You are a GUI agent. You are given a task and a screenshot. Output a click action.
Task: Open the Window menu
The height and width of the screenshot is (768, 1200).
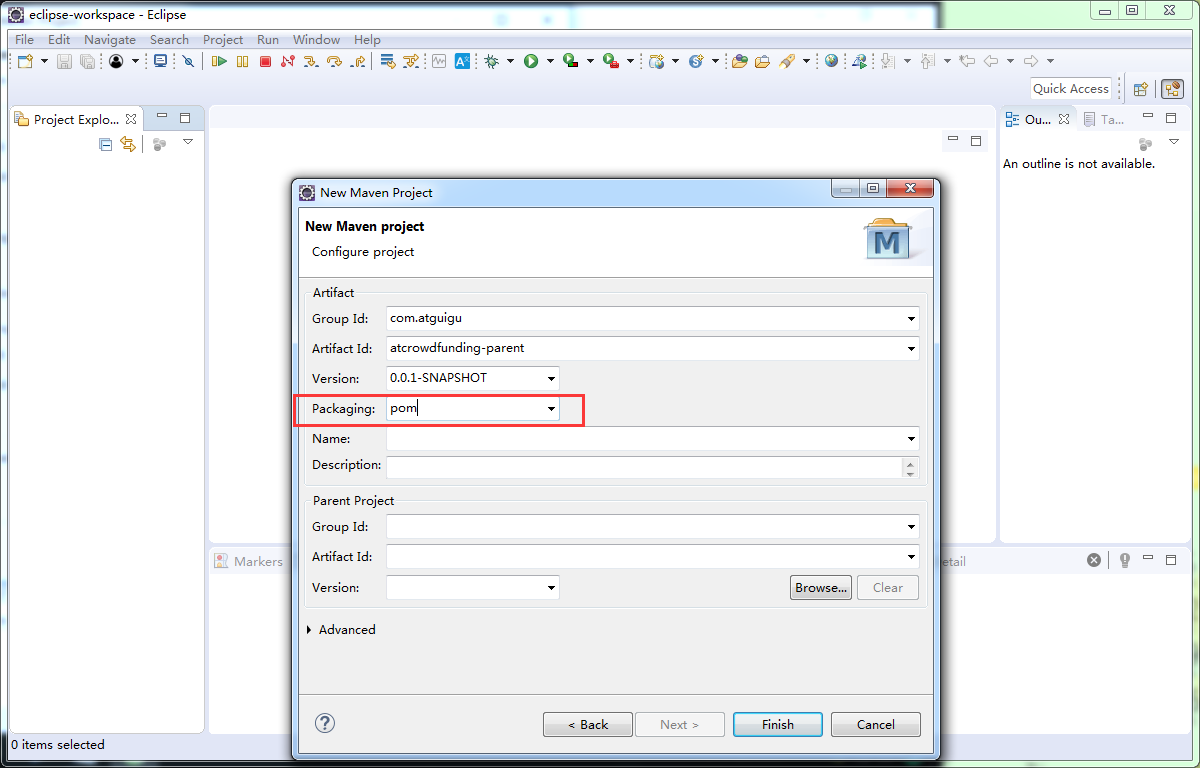pyautogui.click(x=316, y=39)
